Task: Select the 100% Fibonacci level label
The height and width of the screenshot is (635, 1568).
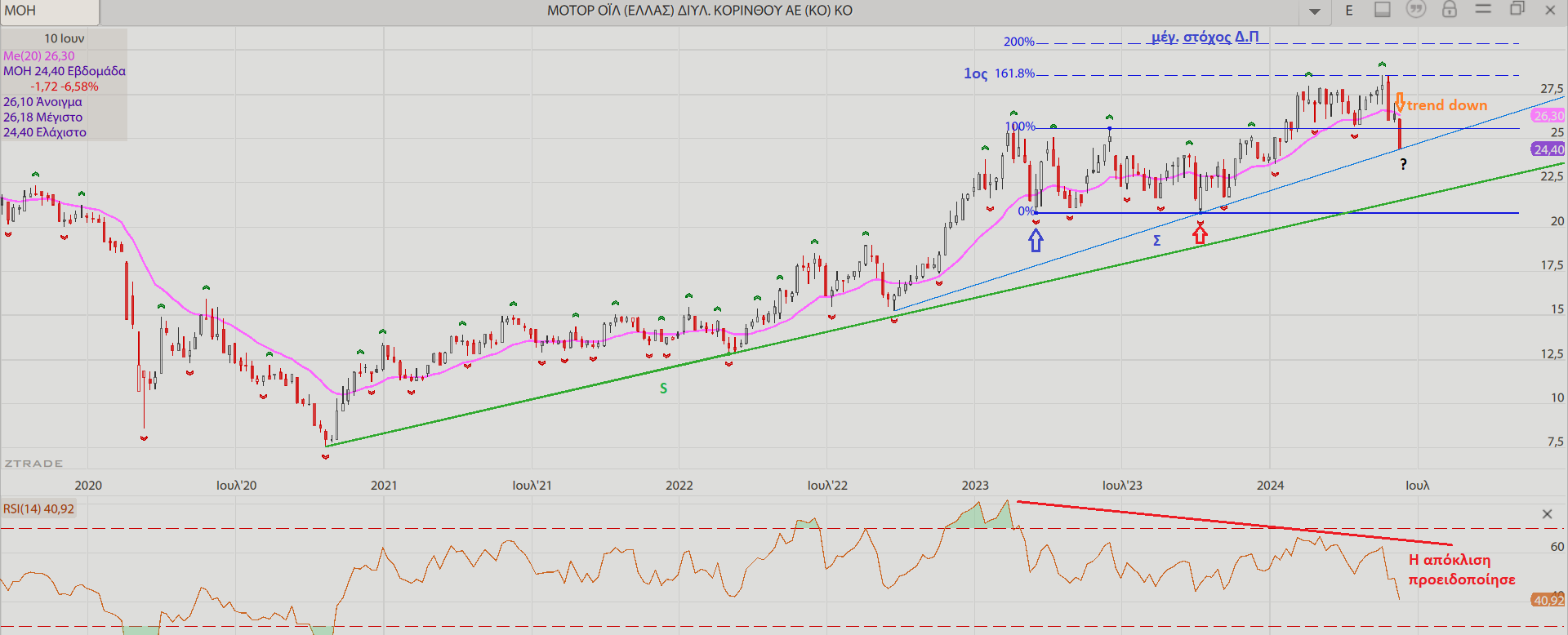Action: point(1020,127)
